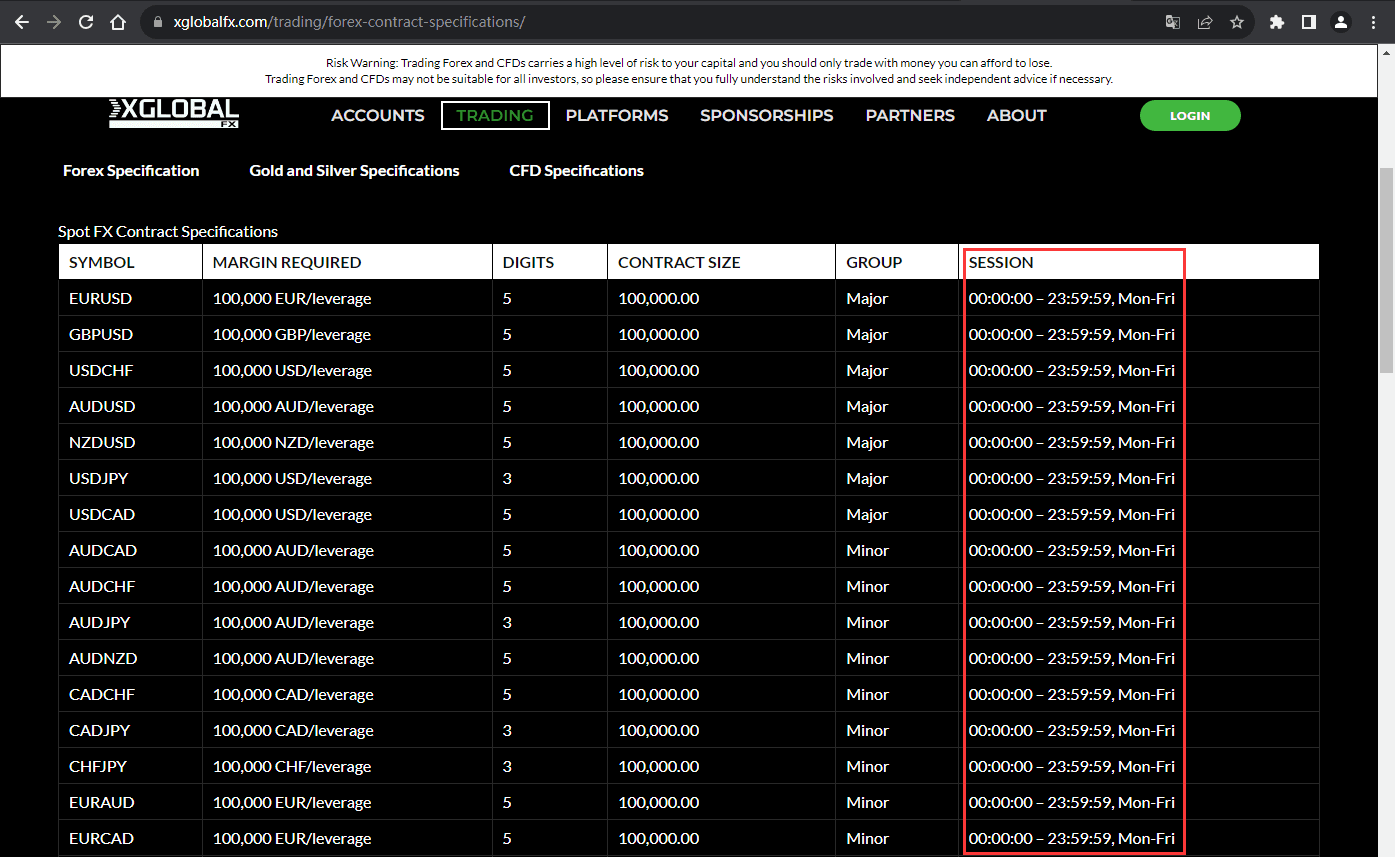The width and height of the screenshot is (1395, 857).
Task: Click the CHFJPY symbol cell
Action: click(130, 766)
